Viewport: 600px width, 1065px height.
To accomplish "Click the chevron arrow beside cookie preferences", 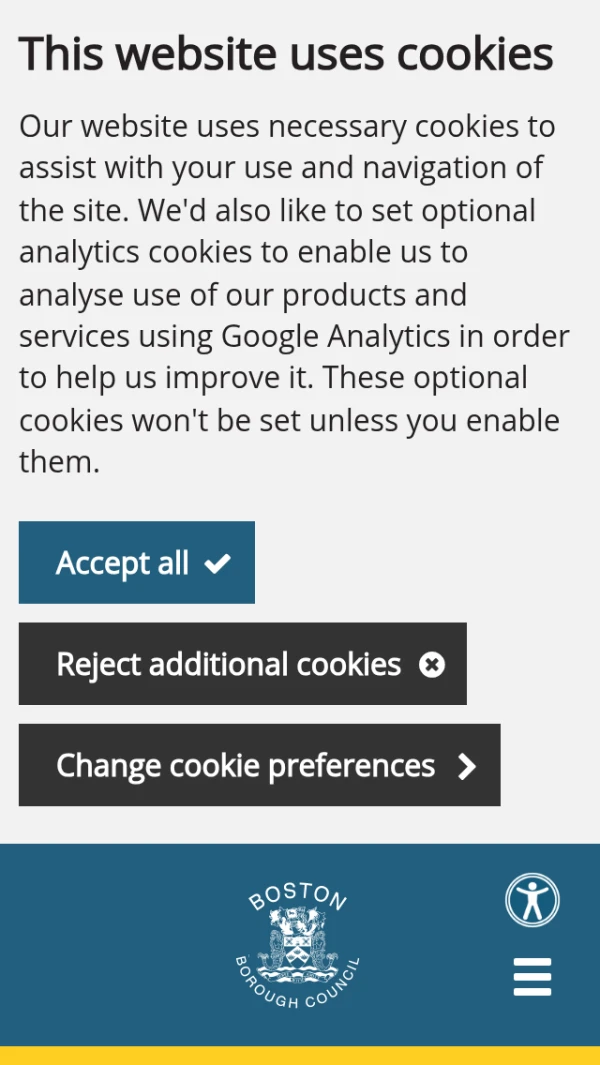I will pyautogui.click(x=466, y=767).
